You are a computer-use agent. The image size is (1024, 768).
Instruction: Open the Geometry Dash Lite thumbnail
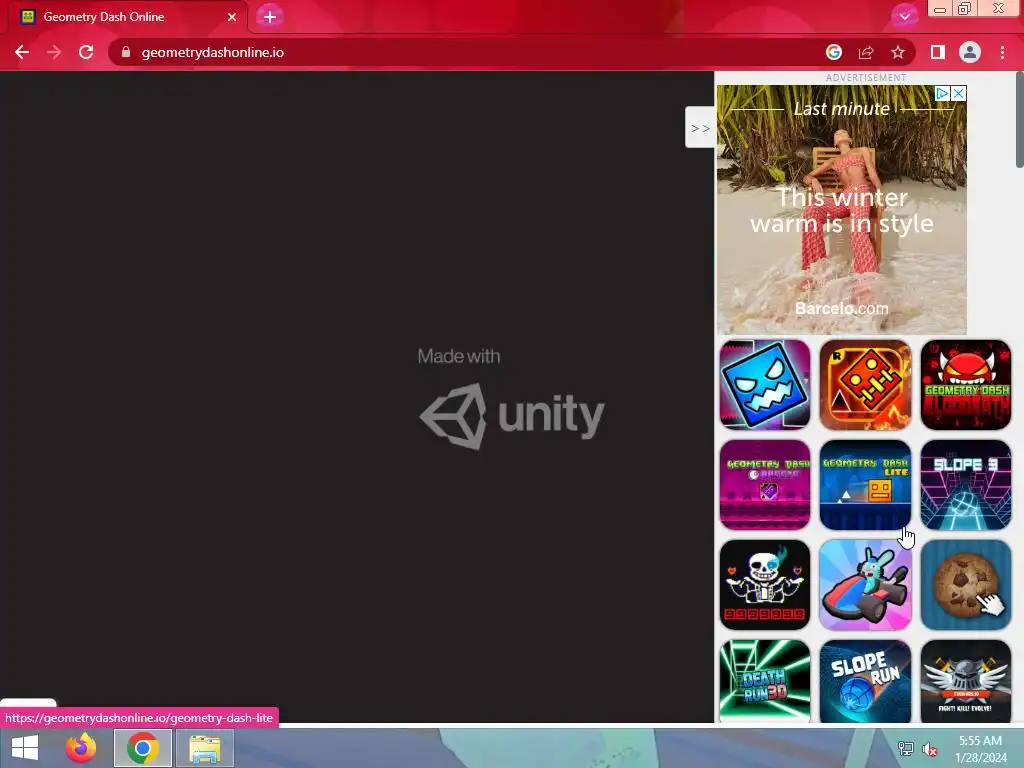[865, 485]
